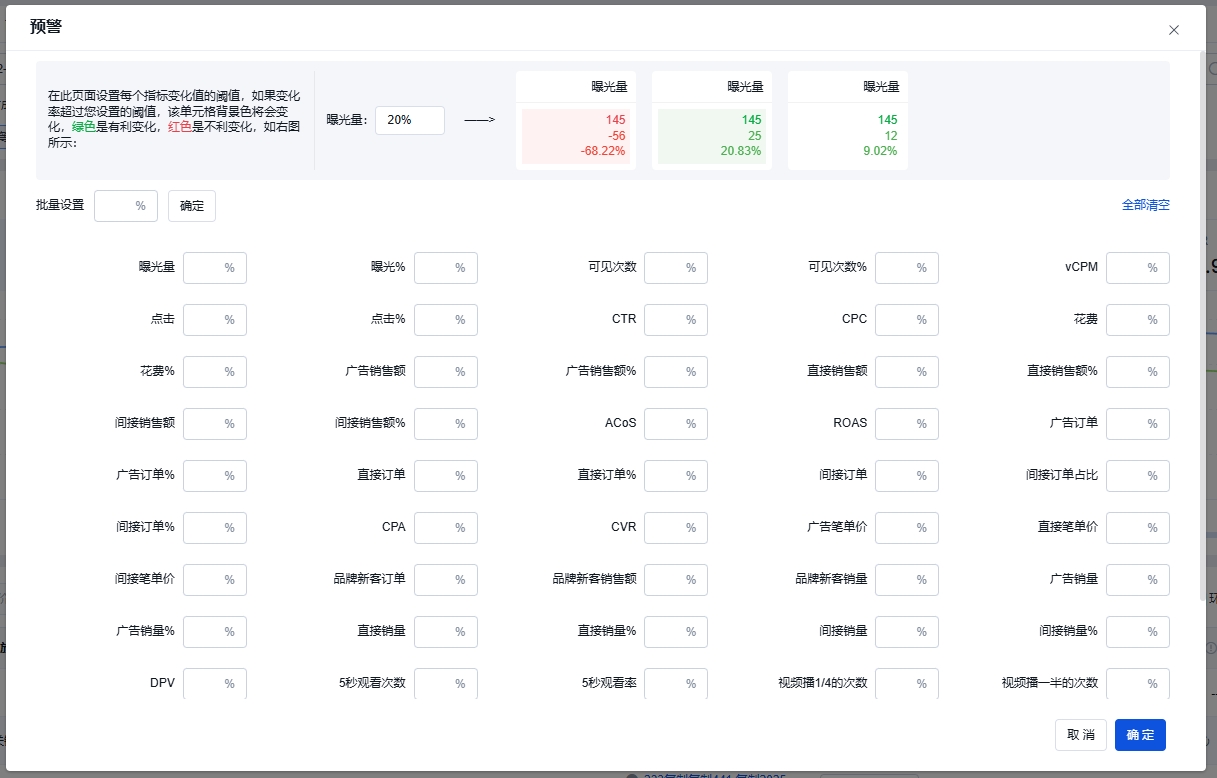1217x778 pixels.
Task: Click the ACoS percentage input
Action: (x=667, y=424)
